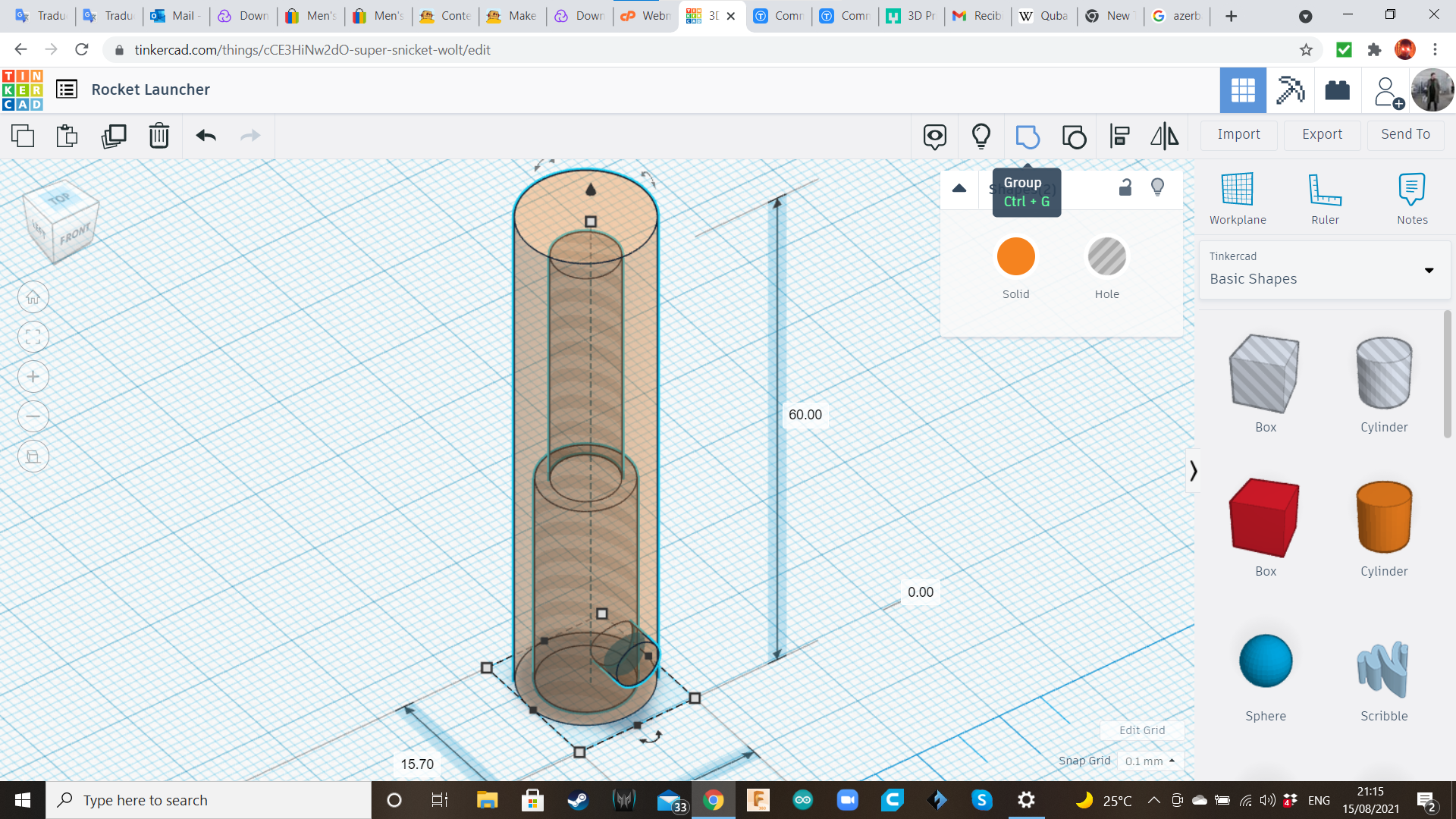This screenshot has height=819, width=1456.
Task: Toggle the Hole shape property
Action: click(x=1106, y=256)
